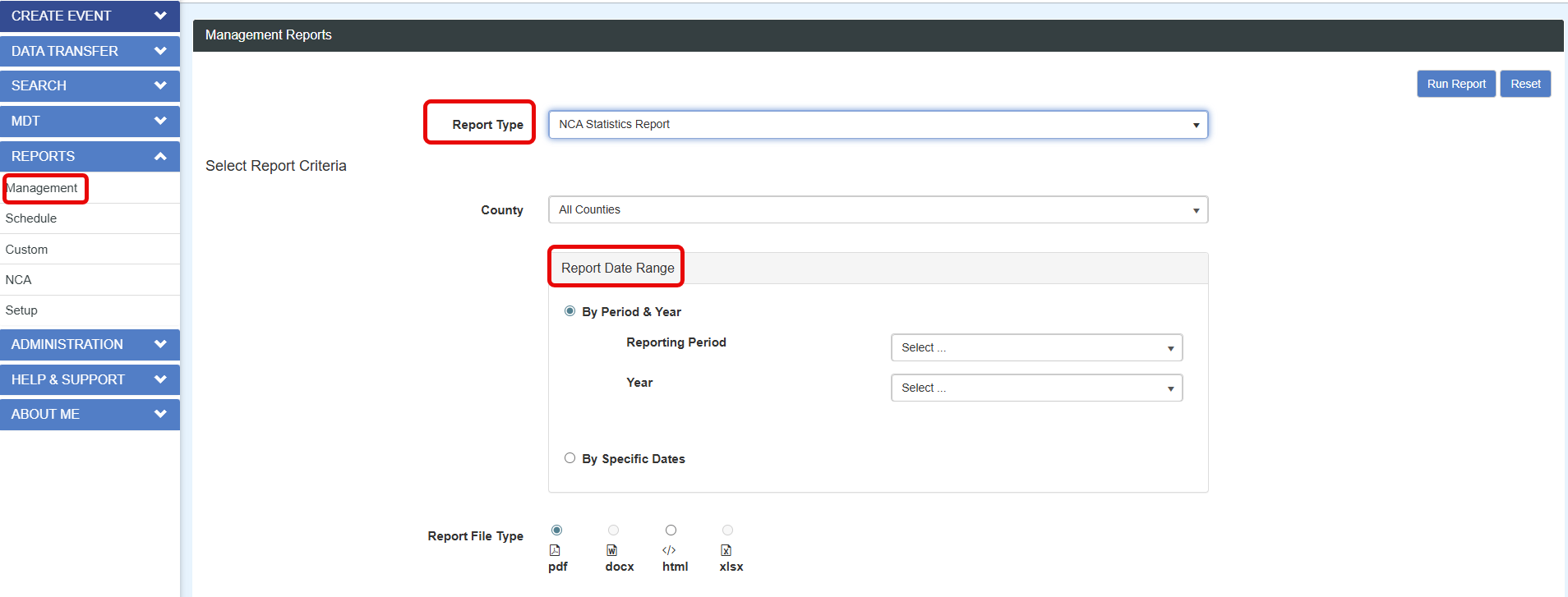Click the Report Date Range panel header
The image size is (1568, 597).
tap(878, 269)
